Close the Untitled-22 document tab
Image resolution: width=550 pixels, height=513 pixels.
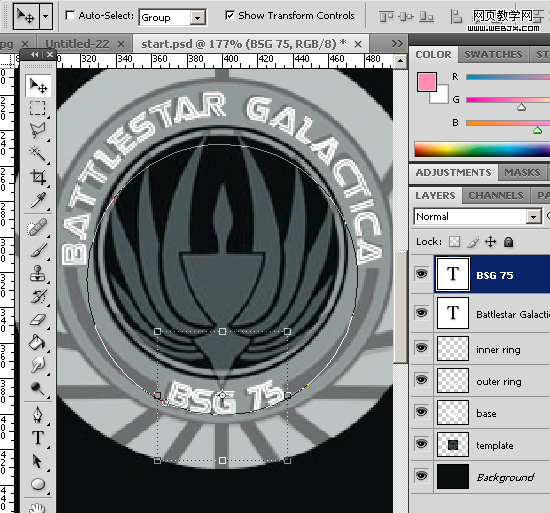[x=121, y=44]
